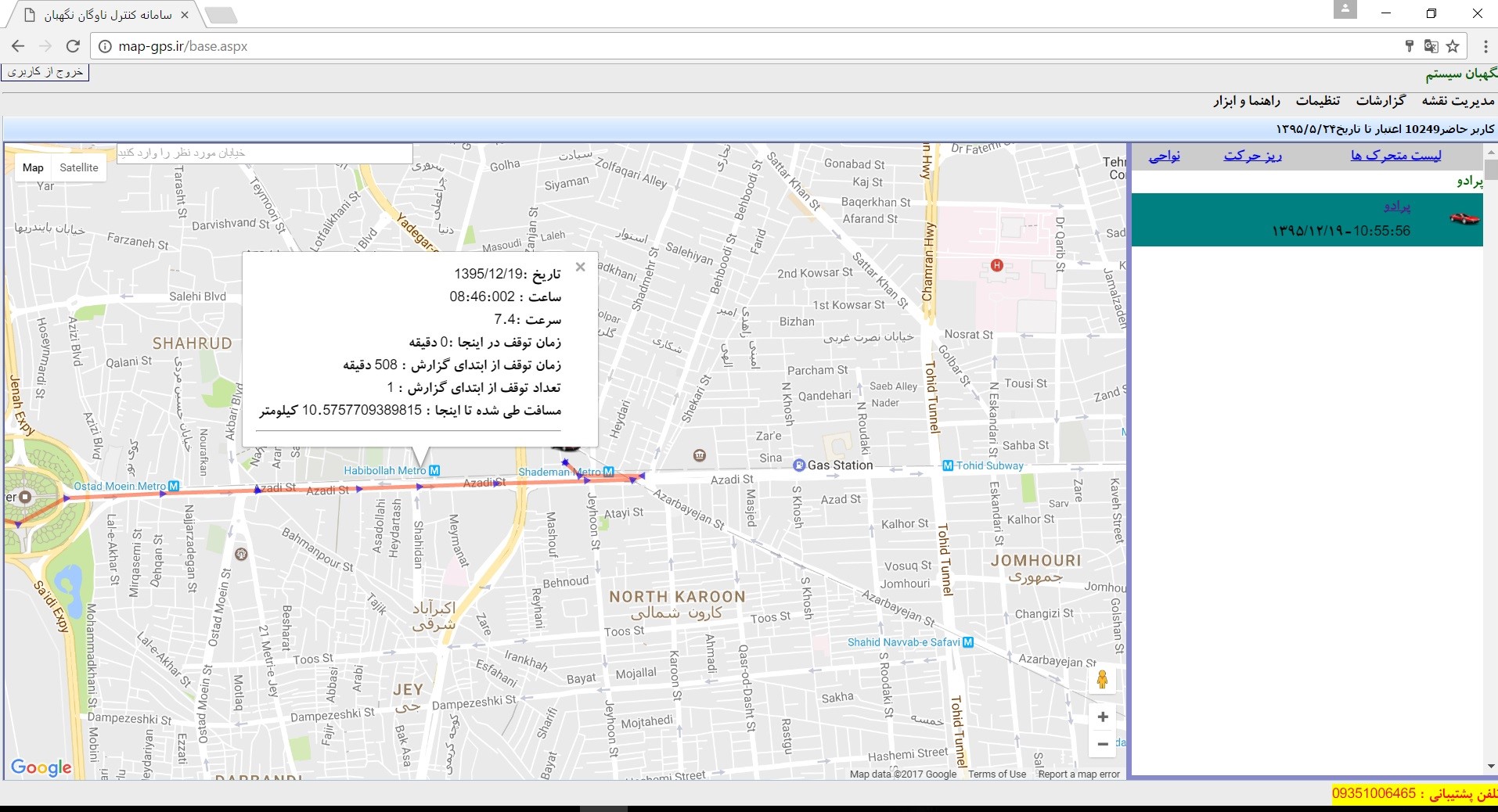The height and width of the screenshot is (812, 1498).
Task: Click the green پرادو group header
Action: (1469, 181)
